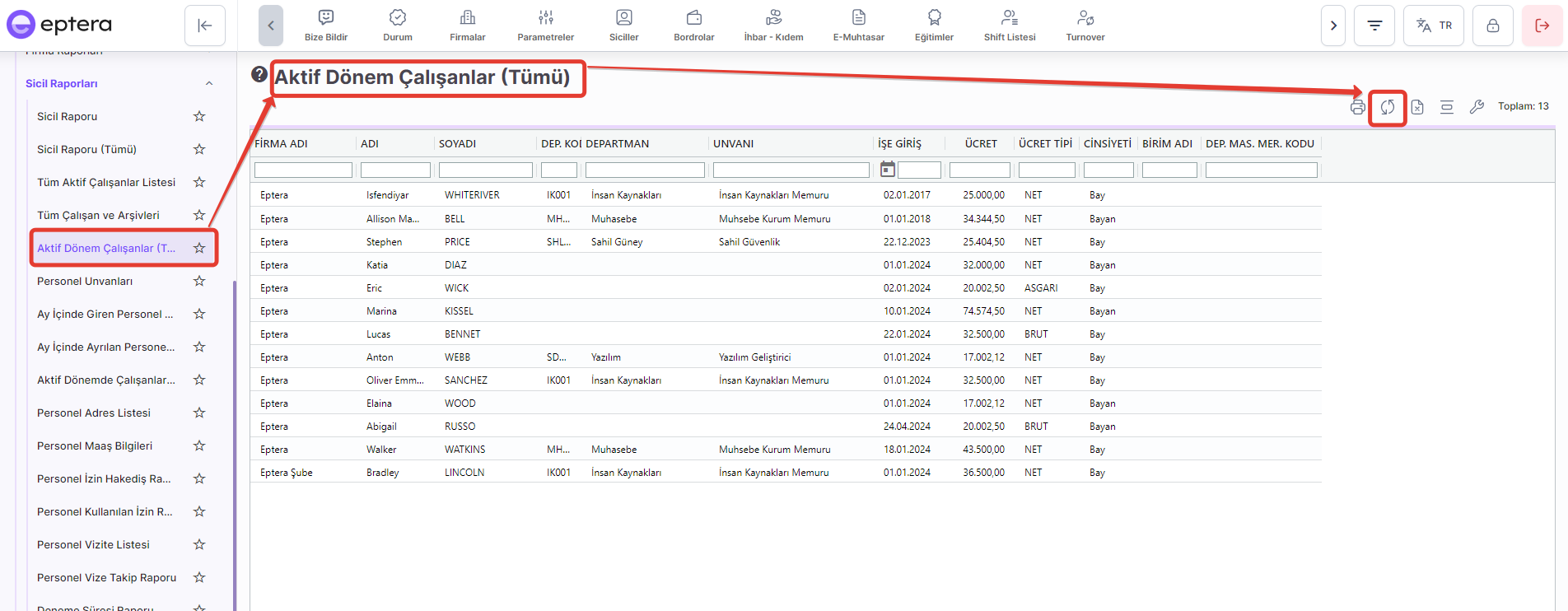Click the refresh report icon

click(1388, 107)
